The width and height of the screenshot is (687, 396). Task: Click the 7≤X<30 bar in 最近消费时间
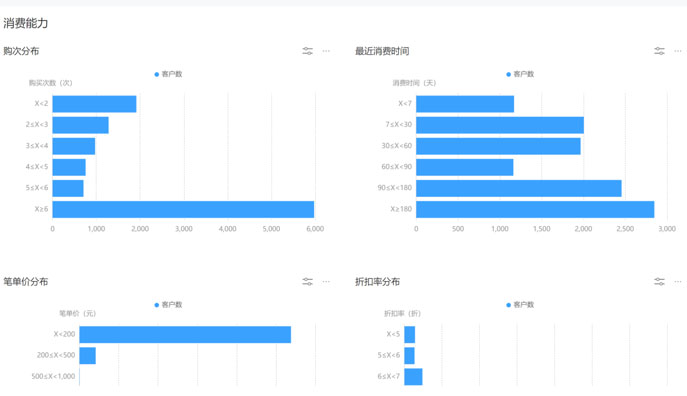click(x=500, y=125)
